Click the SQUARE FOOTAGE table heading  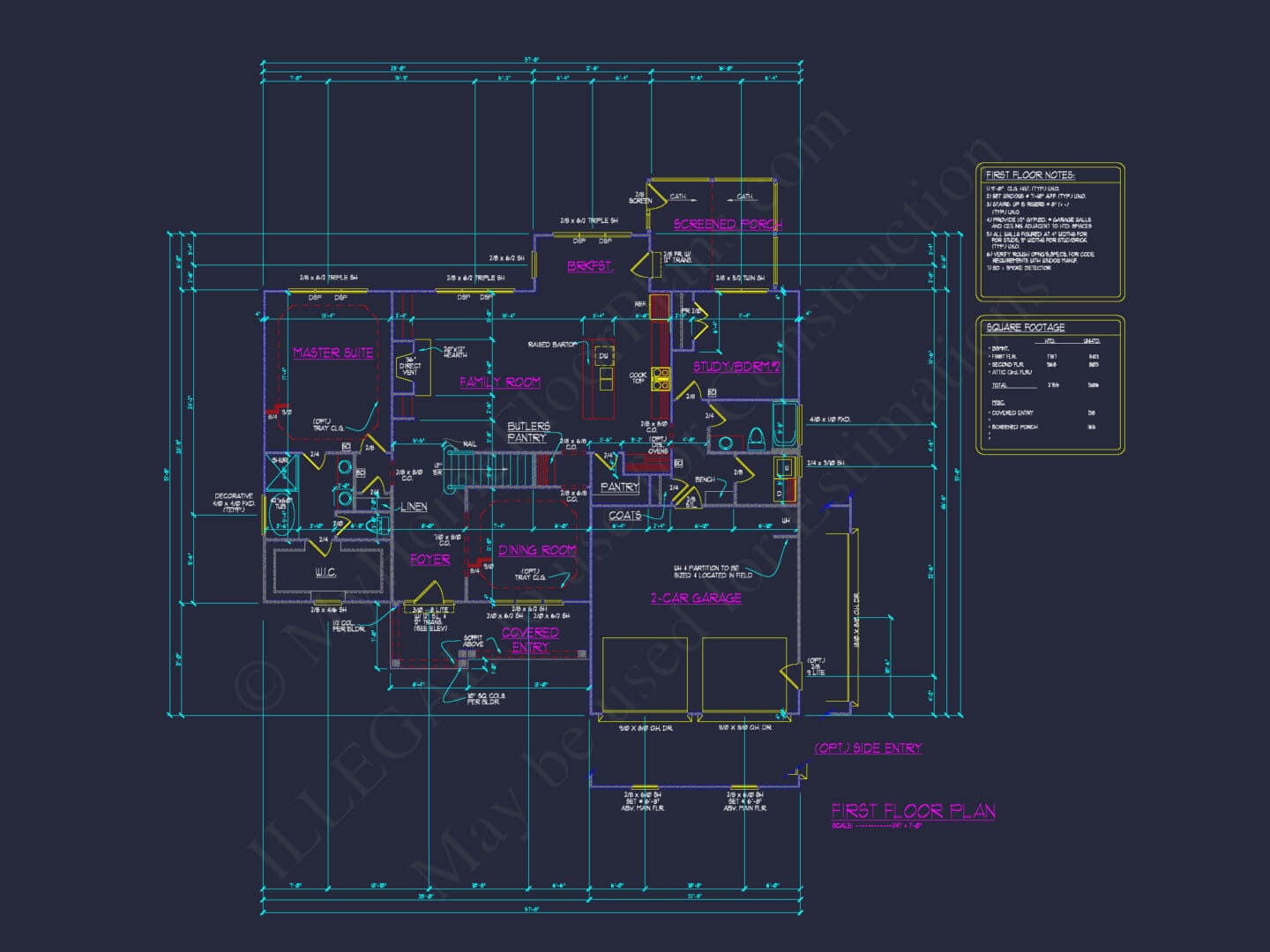[1025, 327]
